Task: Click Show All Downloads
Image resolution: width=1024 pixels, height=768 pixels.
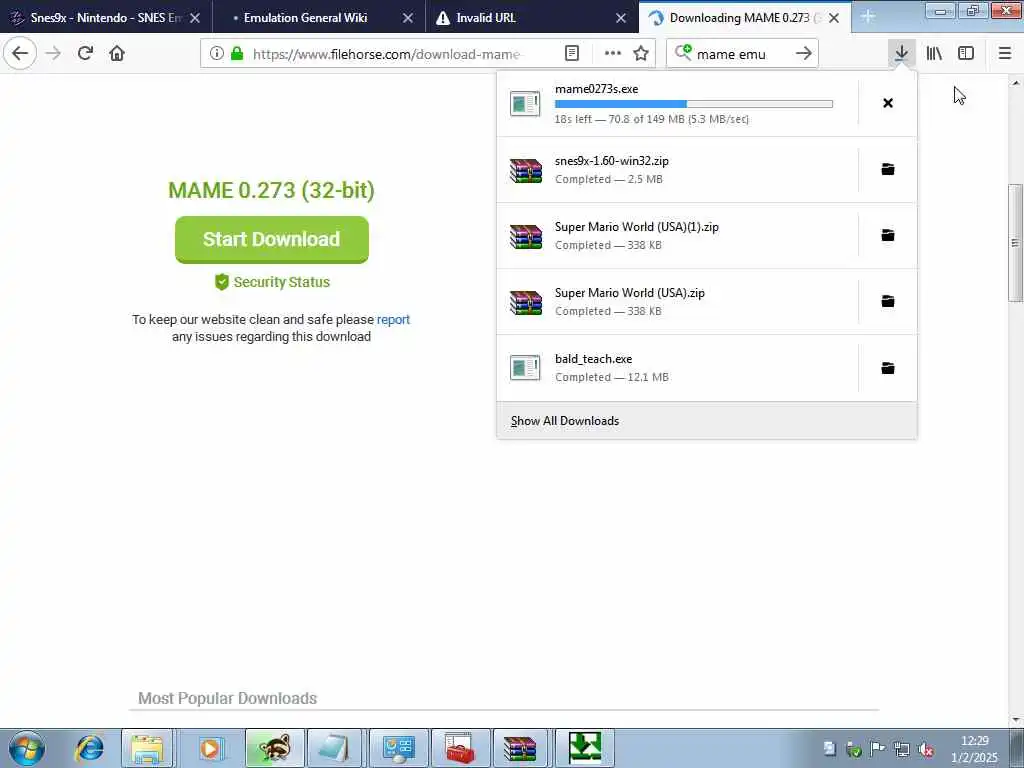Action: tap(565, 421)
